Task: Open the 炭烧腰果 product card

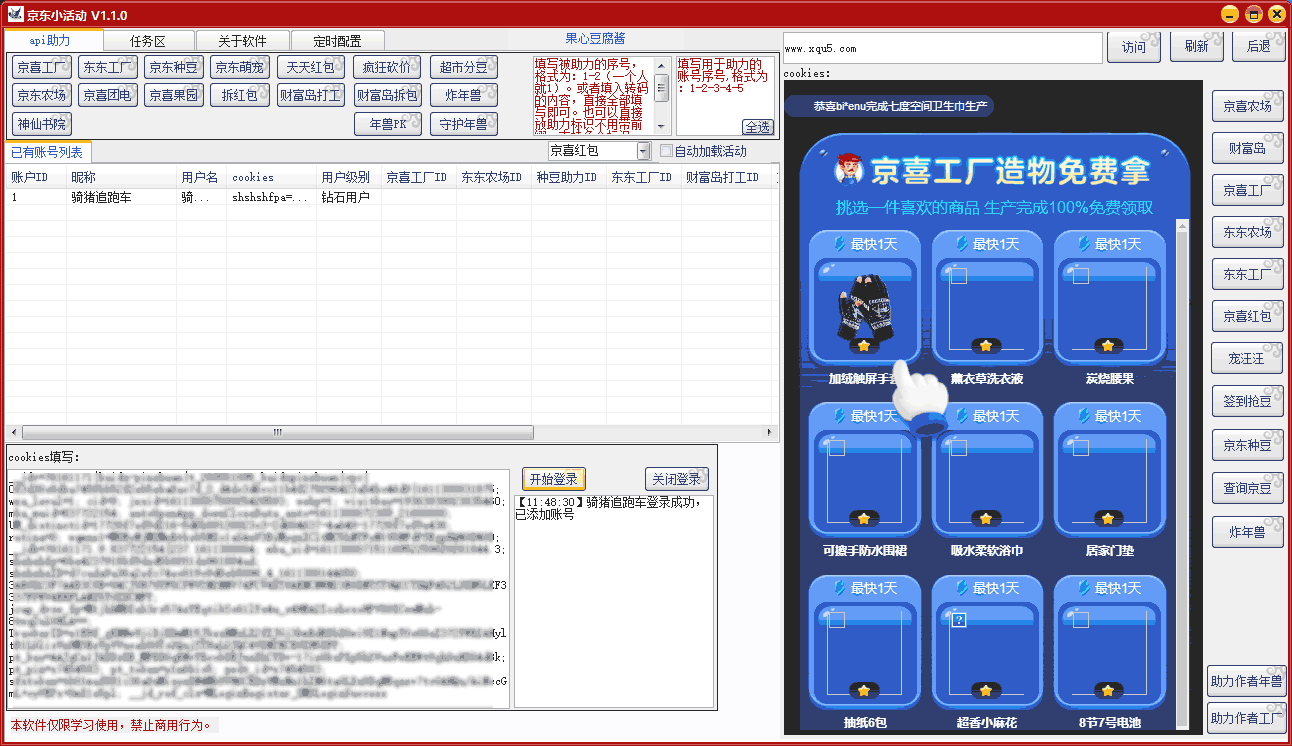Action: 1109,298
